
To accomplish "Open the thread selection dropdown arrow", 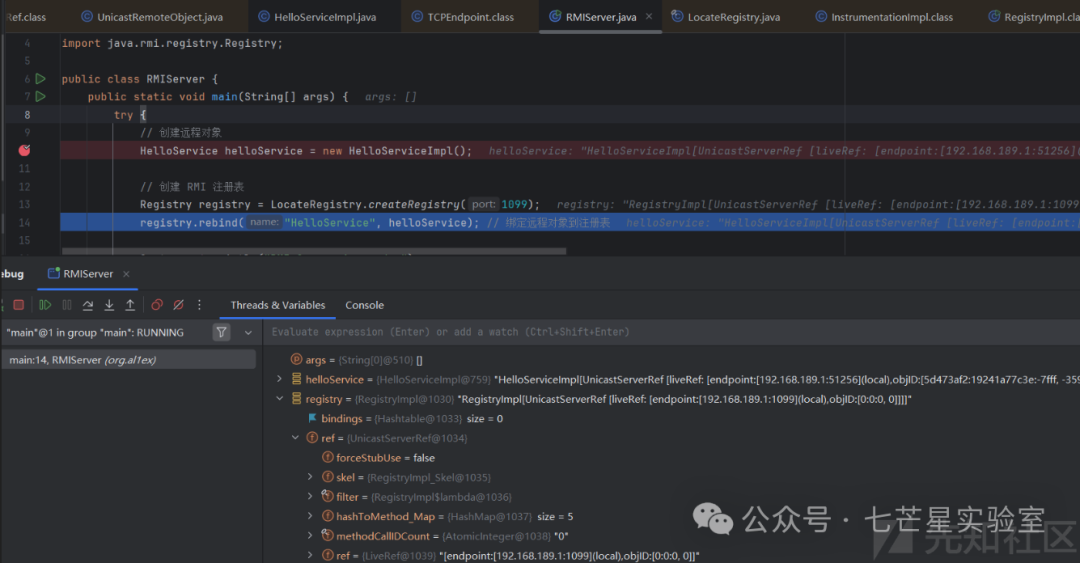I will 248,333.
